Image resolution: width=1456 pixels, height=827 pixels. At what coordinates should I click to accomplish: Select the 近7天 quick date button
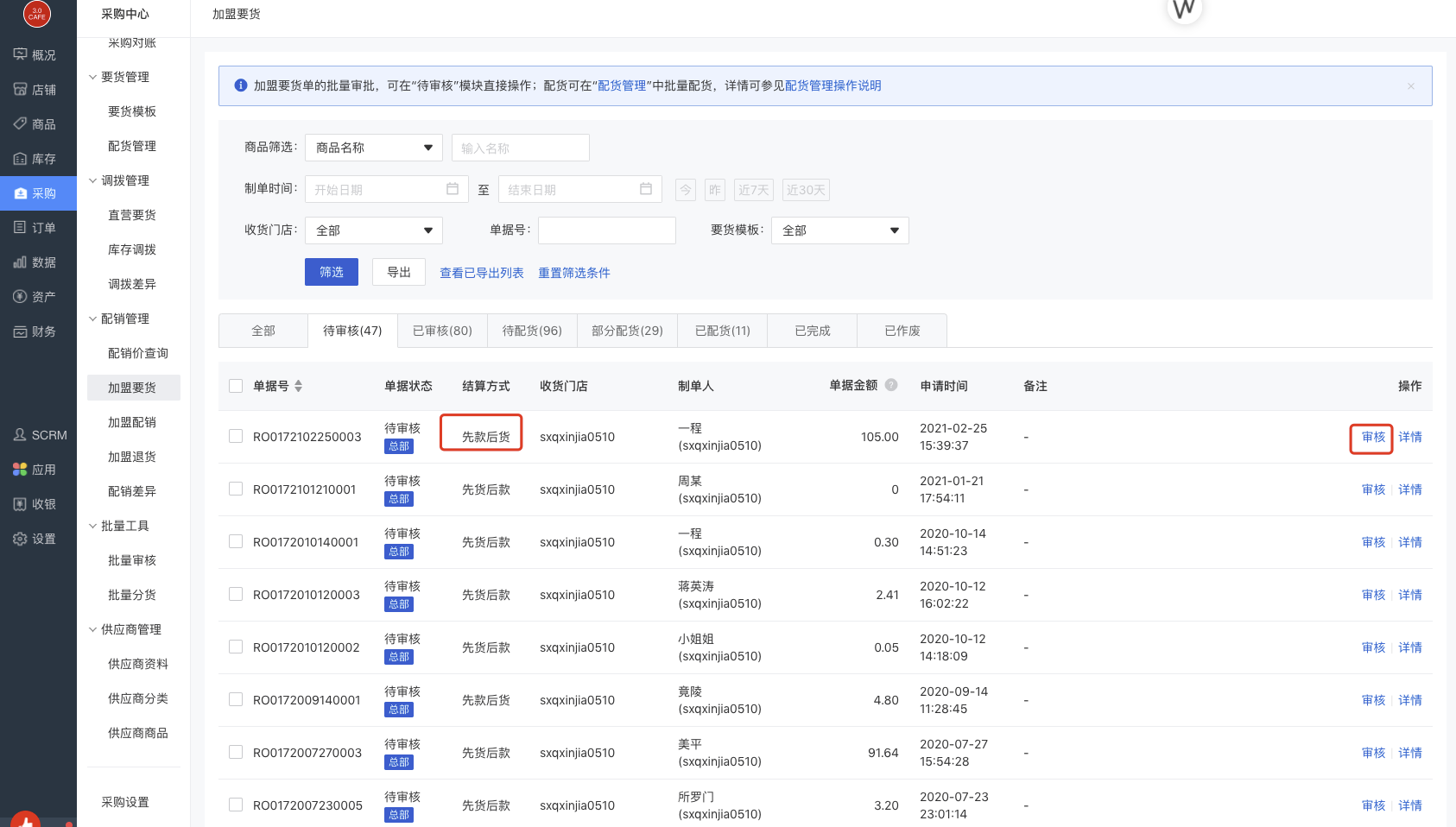pos(754,190)
